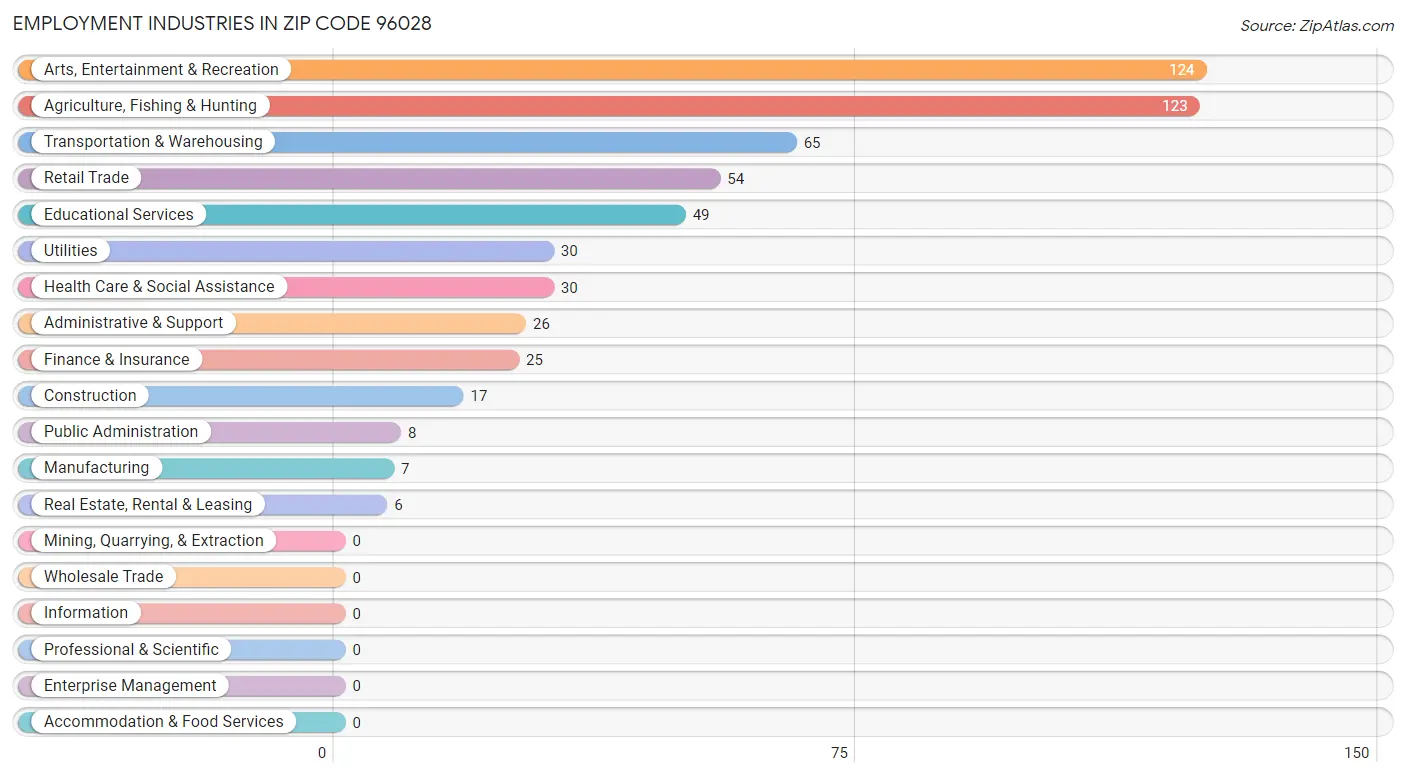Click the Source: ZipAtlas.com credit
Image resolution: width=1406 pixels, height=777 pixels.
point(1317,26)
